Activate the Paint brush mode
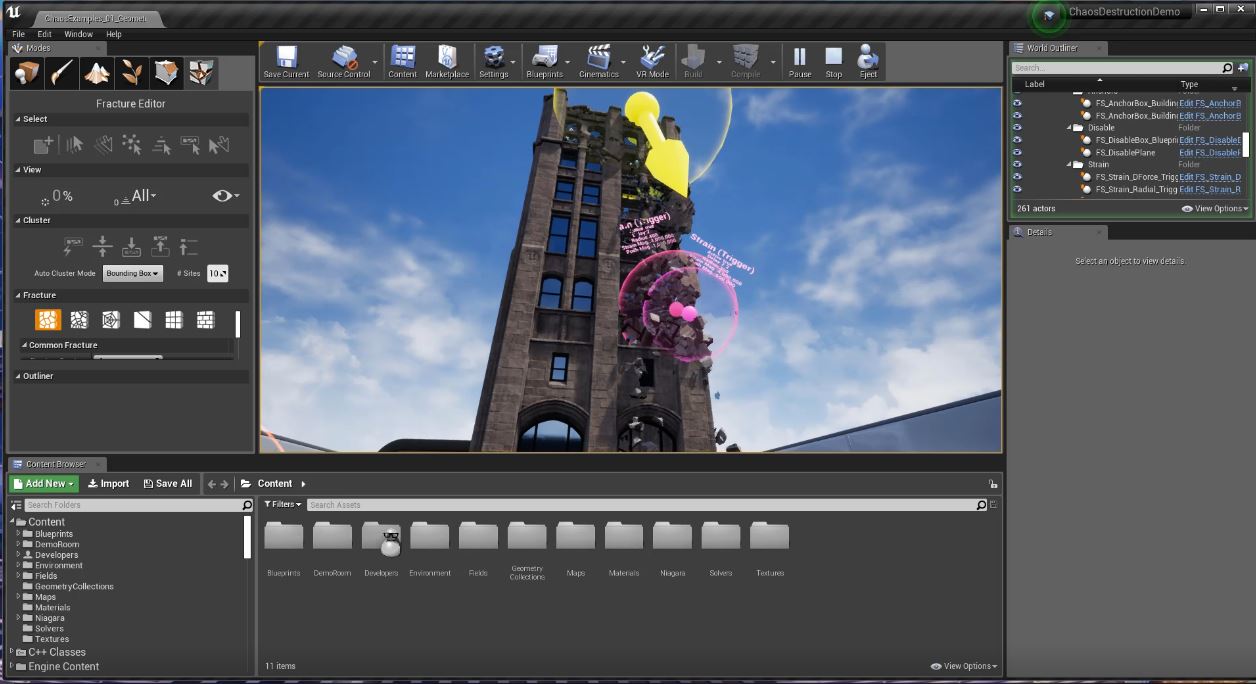The width and height of the screenshot is (1256, 684). pyautogui.click(x=61, y=73)
